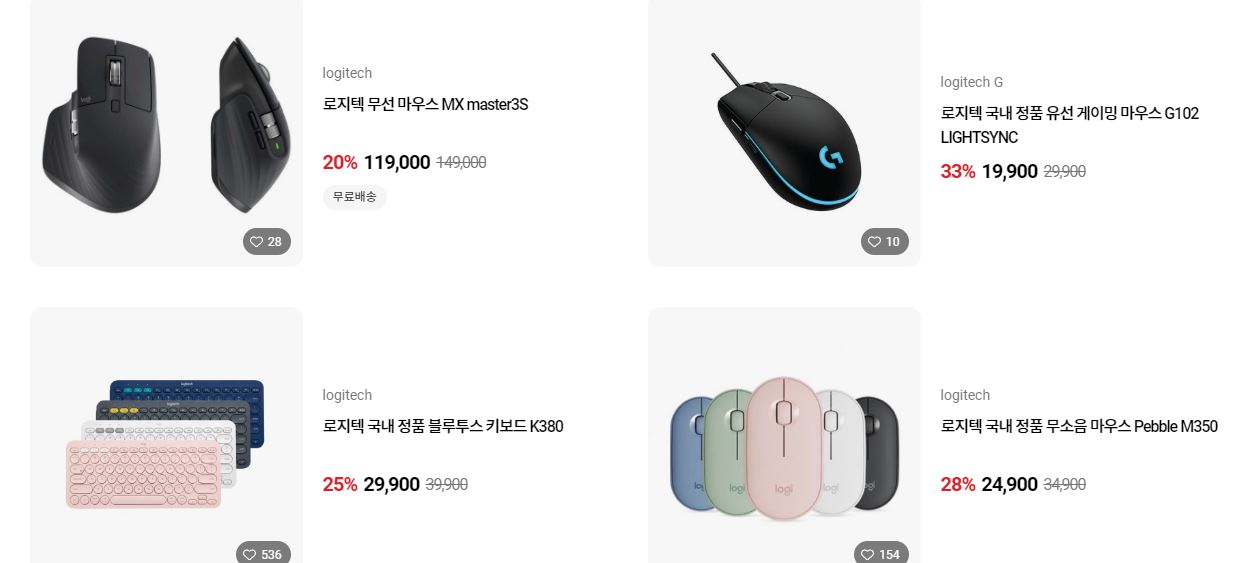Click the logitech brand above K380 keyboard
The image size is (1244, 563).
[x=347, y=395]
